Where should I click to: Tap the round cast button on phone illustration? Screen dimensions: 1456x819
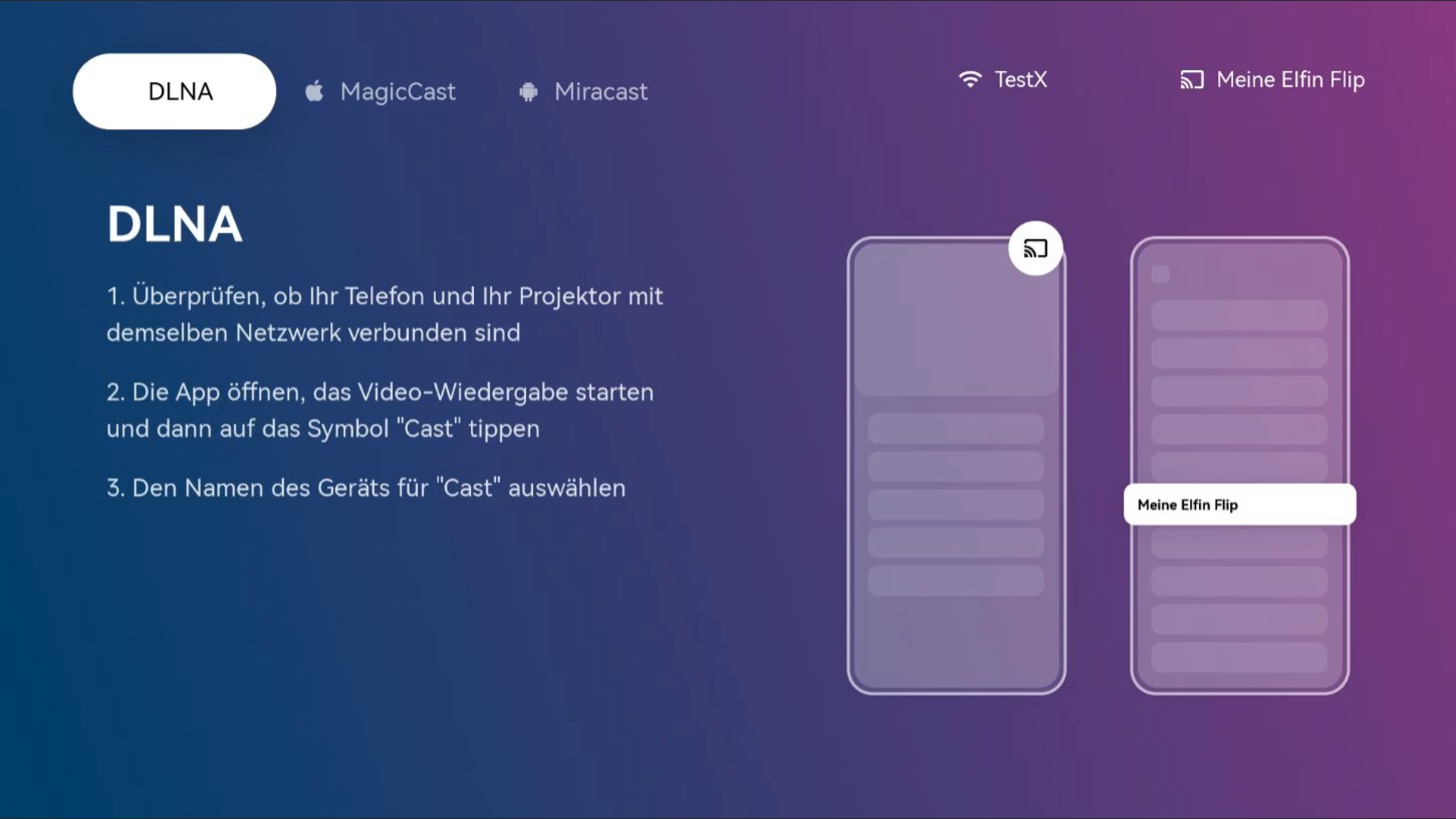(x=1035, y=248)
